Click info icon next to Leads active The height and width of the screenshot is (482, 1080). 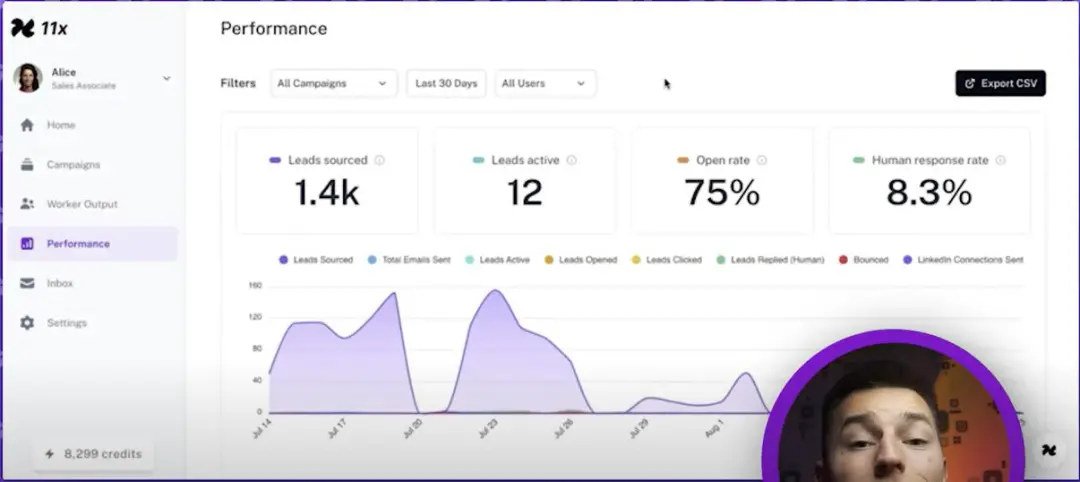tap(571, 160)
